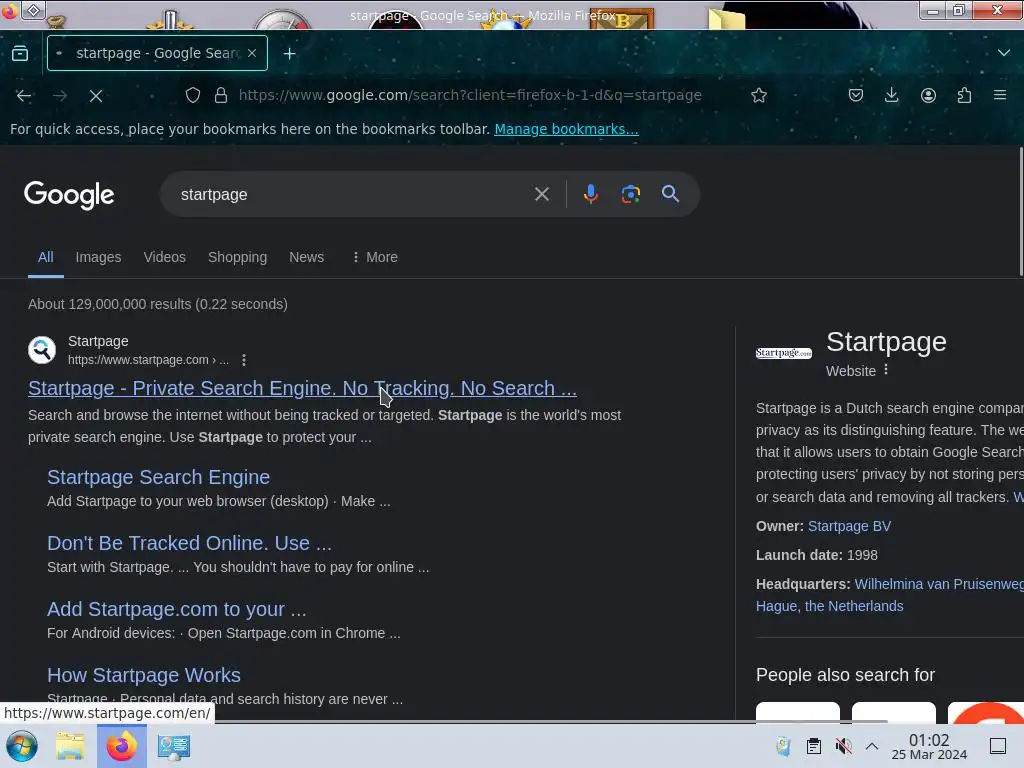Open Startpage Private Search Engine result
This screenshot has width=1024, height=768.
[302, 388]
